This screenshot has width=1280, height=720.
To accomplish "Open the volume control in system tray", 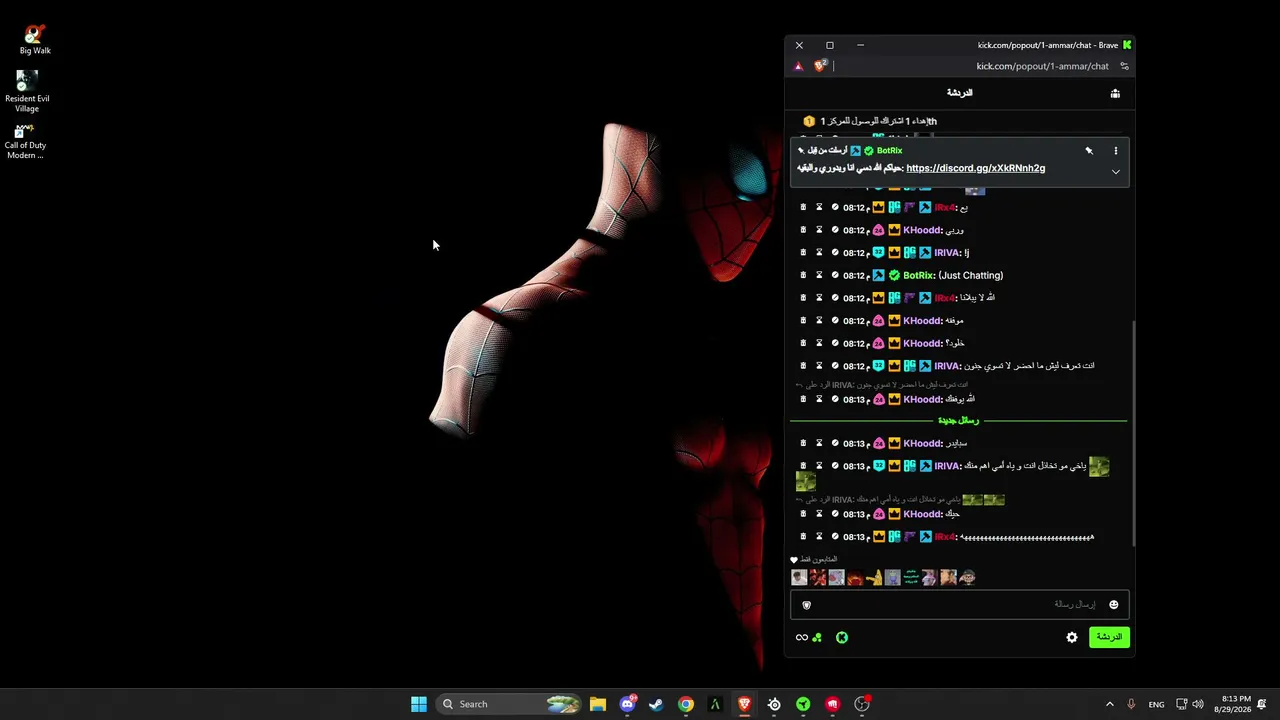I will click(1198, 704).
